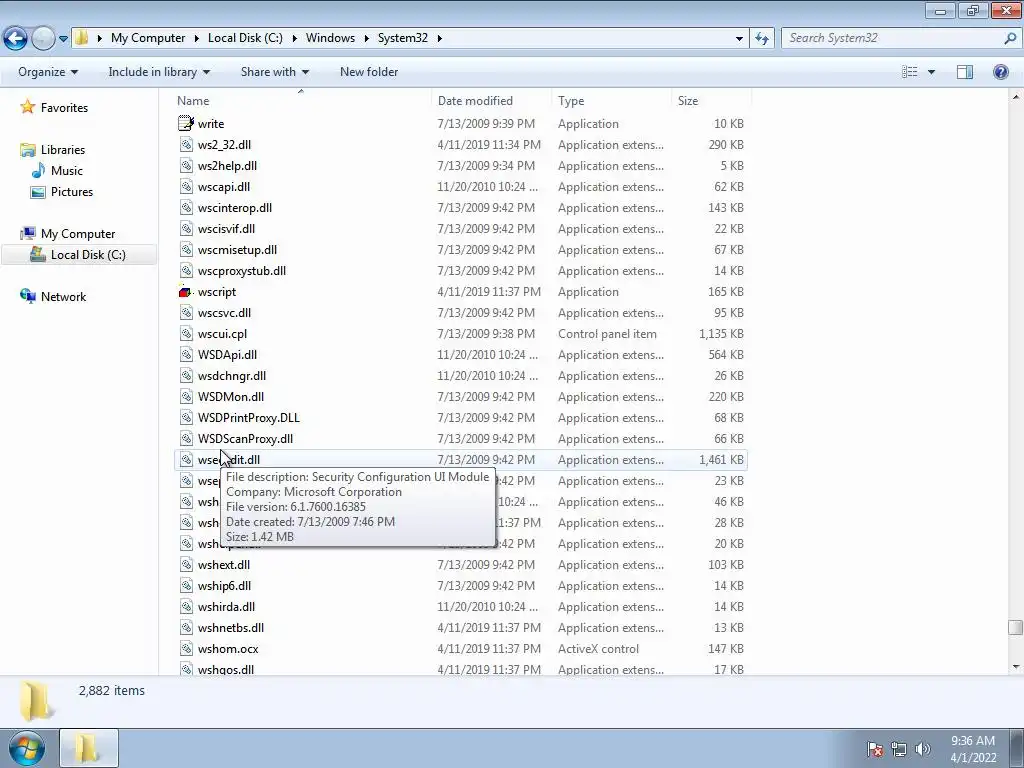Open the Music library
The image size is (1024, 768).
(67, 170)
